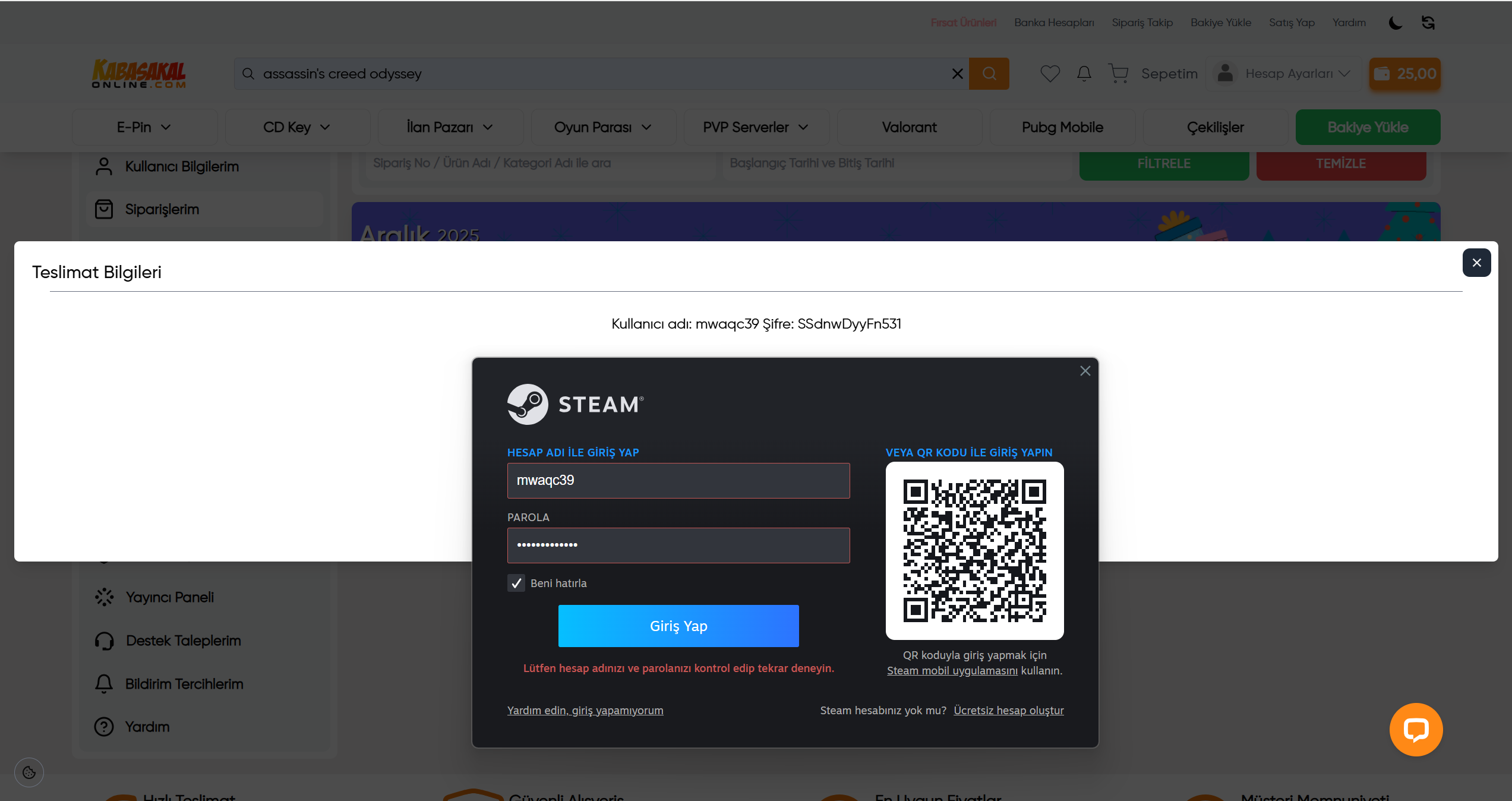Image resolution: width=1512 pixels, height=801 pixels.
Task: Click the Kullanıcı Bilgilerim user icon
Action: (104, 166)
